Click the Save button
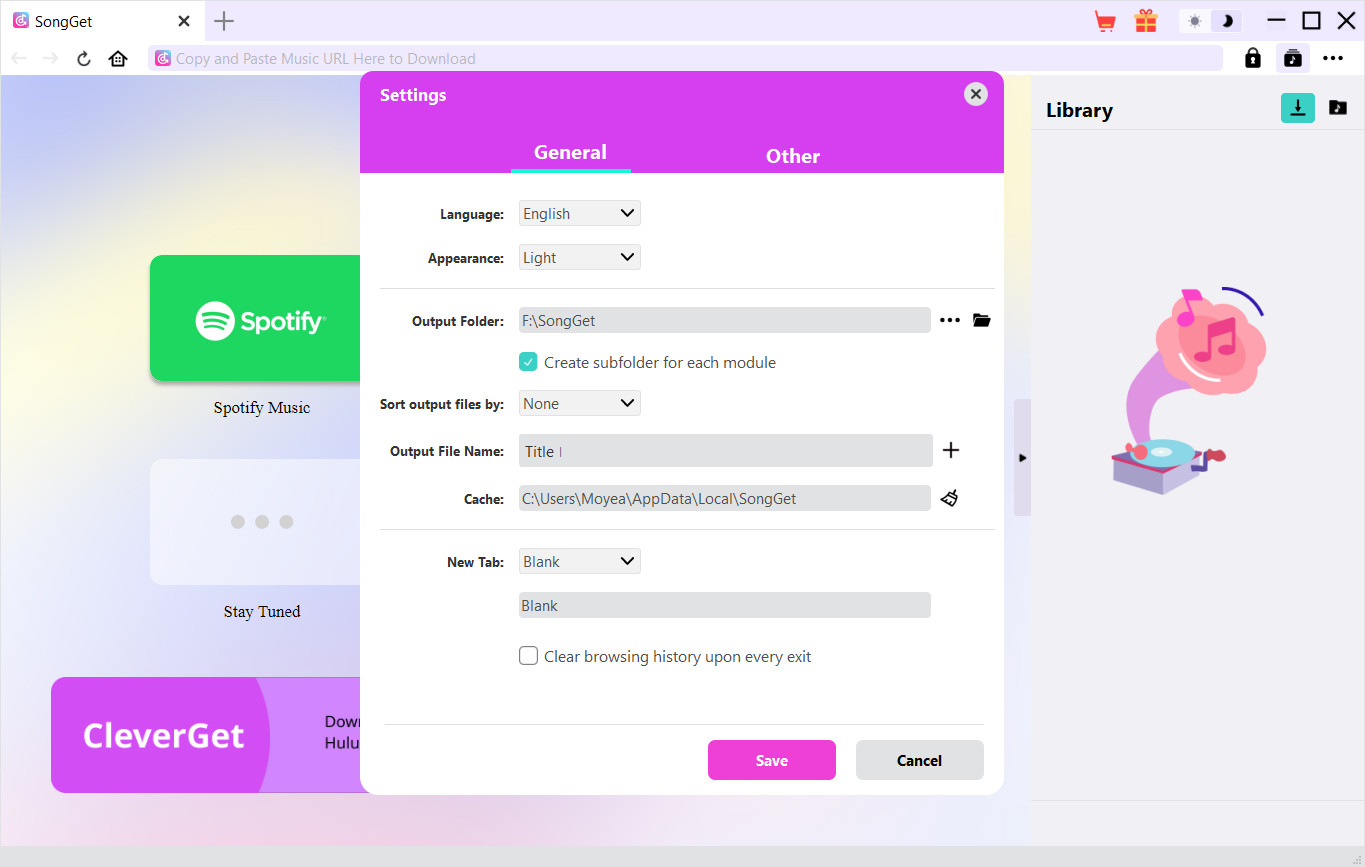The width and height of the screenshot is (1365, 867). (771, 760)
